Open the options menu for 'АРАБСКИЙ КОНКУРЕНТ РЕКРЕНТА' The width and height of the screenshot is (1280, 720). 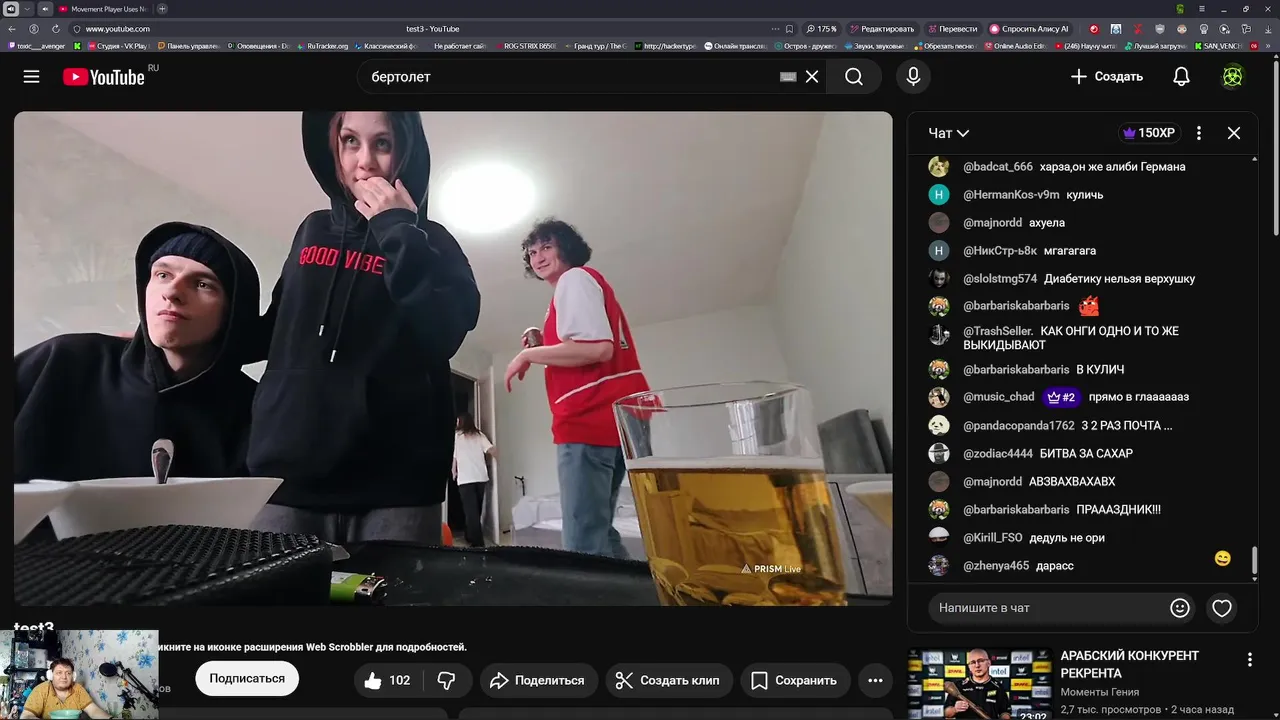(1249, 660)
